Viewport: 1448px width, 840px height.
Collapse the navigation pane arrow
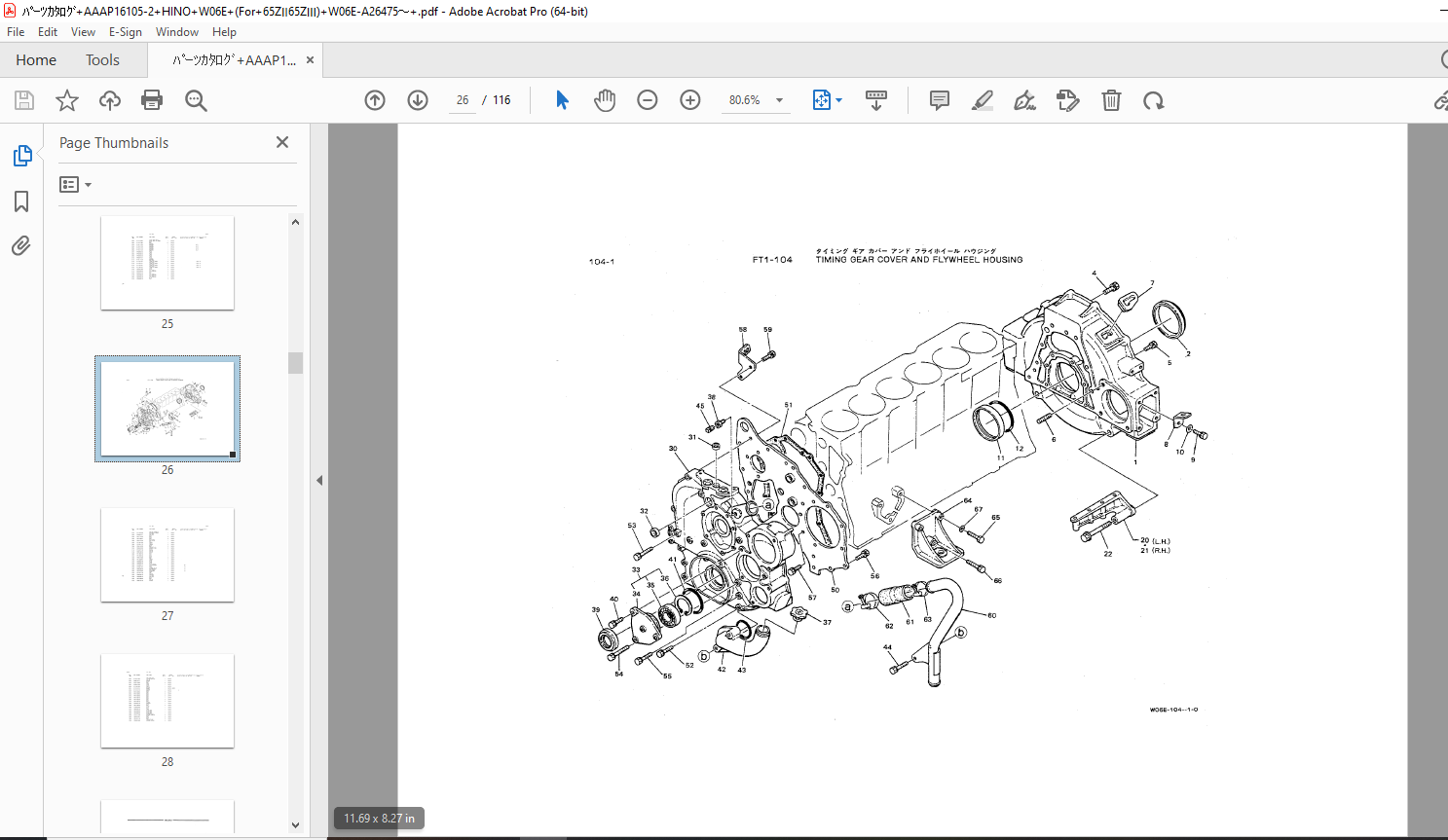point(319,481)
